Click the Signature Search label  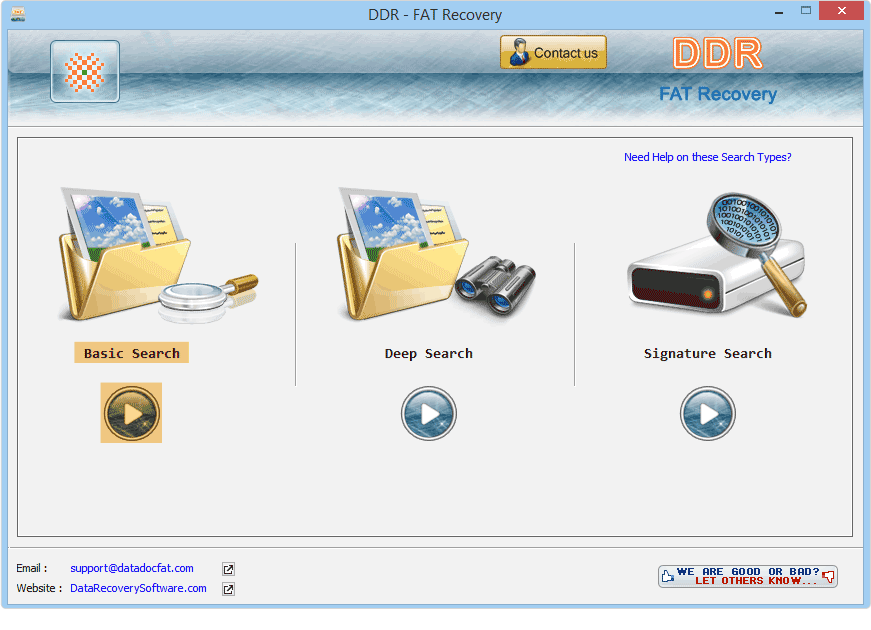[x=707, y=353]
